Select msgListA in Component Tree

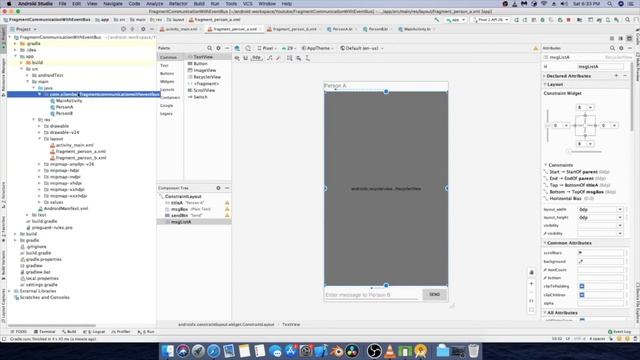click(x=181, y=222)
